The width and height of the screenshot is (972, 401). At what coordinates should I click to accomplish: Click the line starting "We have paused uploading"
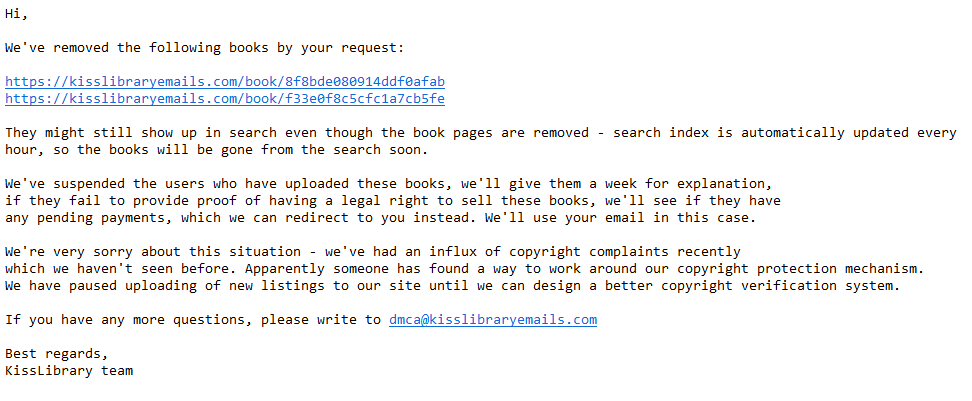pos(452,286)
